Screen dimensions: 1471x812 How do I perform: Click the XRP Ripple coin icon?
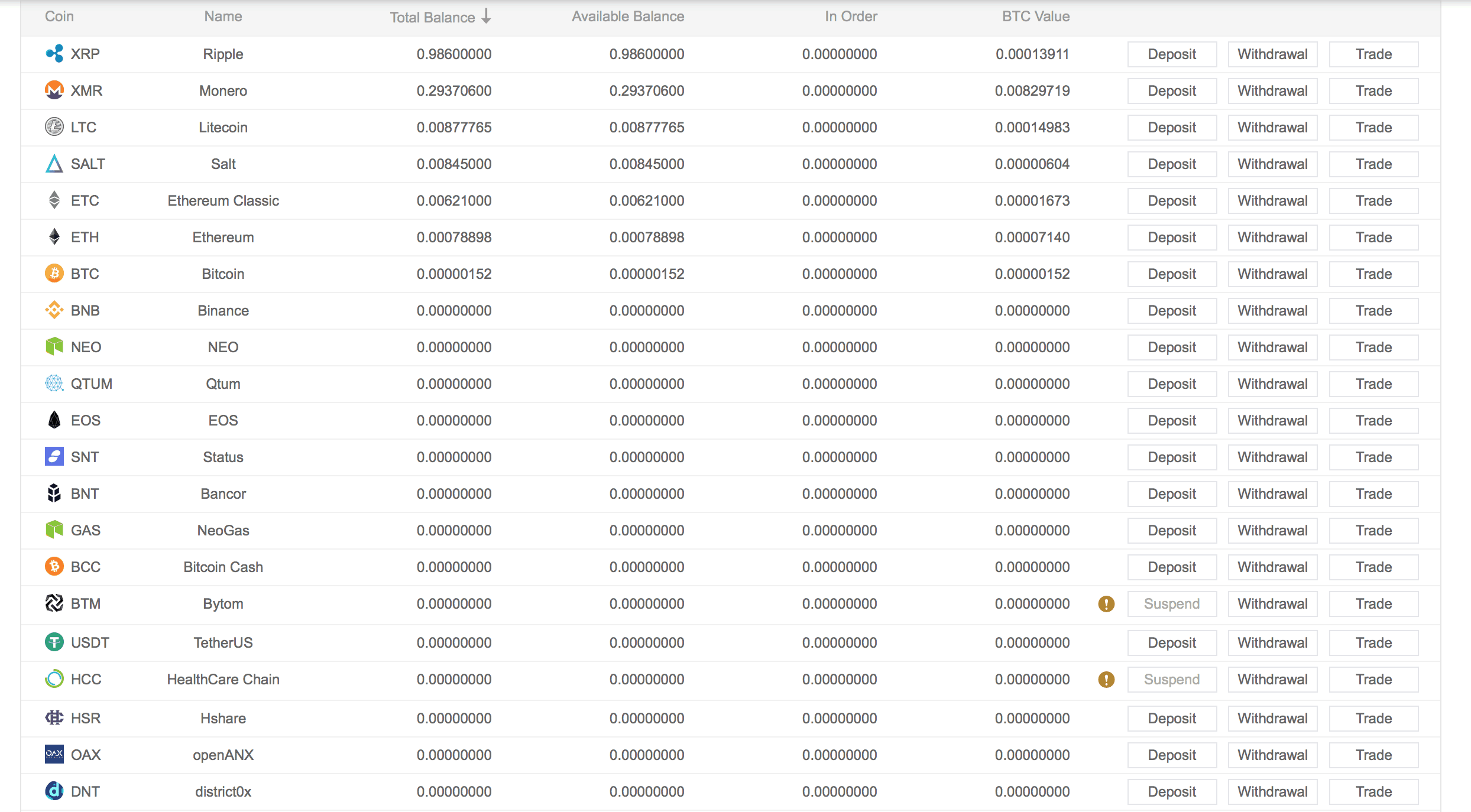[x=54, y=54]
